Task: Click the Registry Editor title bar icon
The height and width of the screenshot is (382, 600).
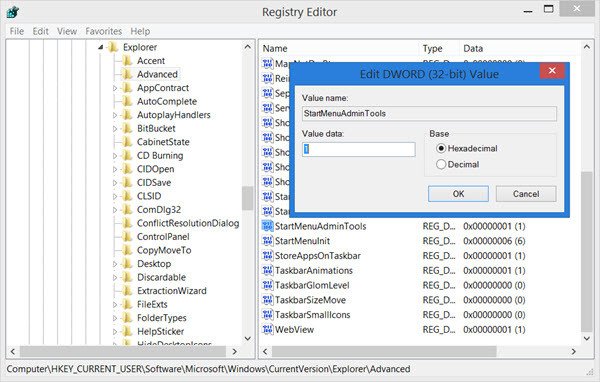Action: click(13, 12)
